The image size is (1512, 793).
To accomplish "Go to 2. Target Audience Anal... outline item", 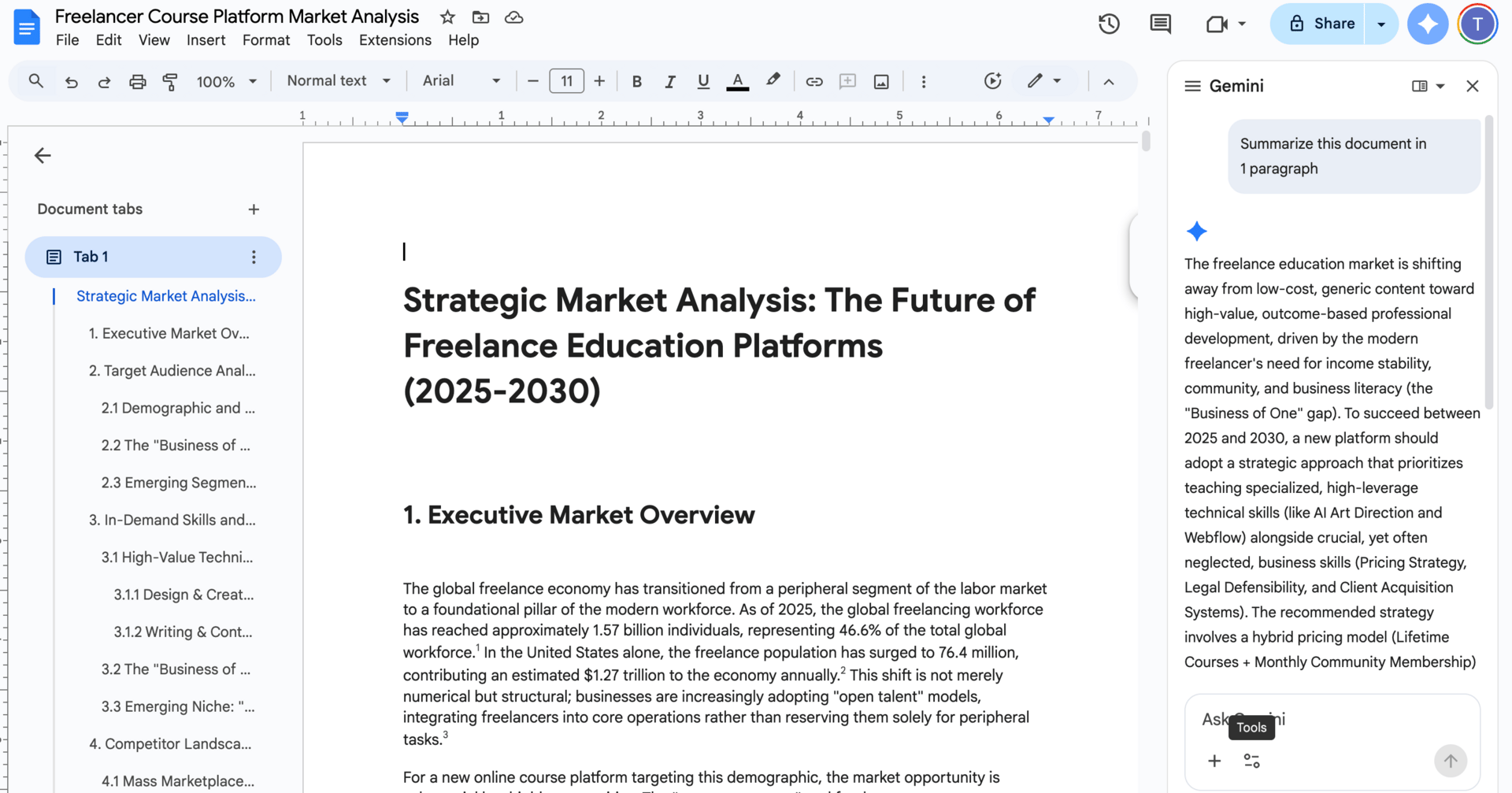I will coord(172,371).
